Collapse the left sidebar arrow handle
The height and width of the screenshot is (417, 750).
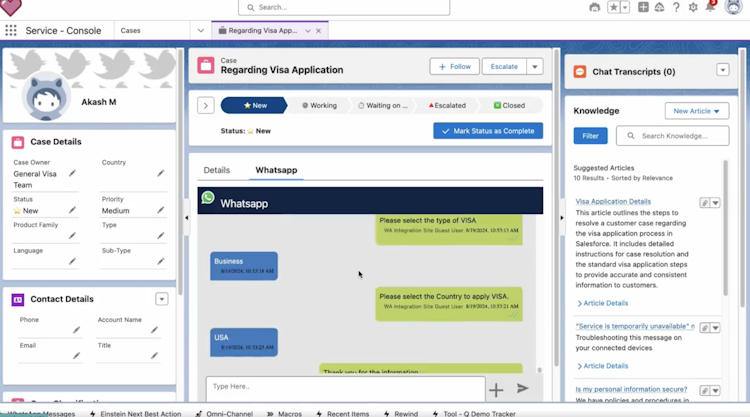pyautogui.click(x=187, y=218)
